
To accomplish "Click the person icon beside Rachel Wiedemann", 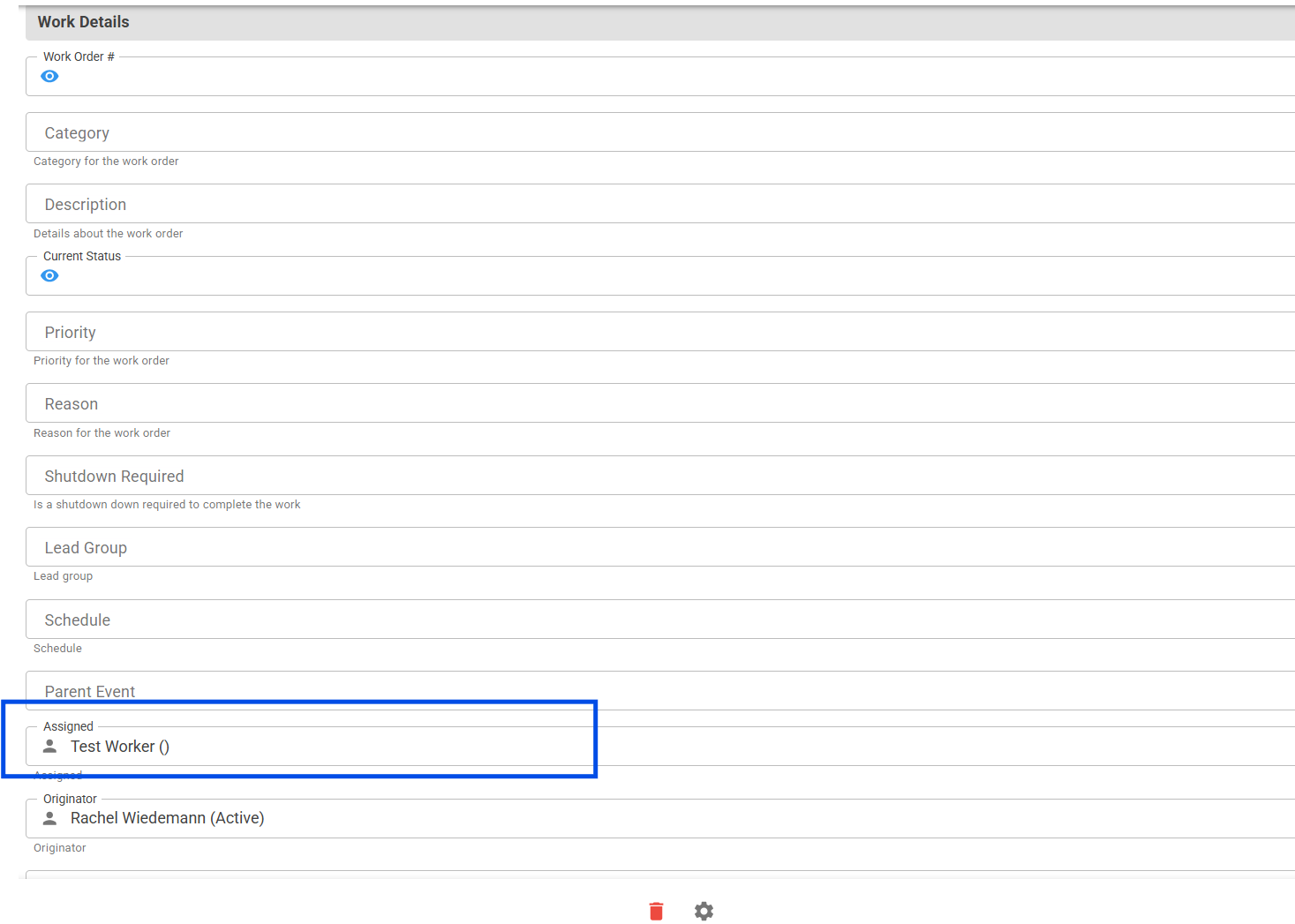I will click(x=50, y=818).
